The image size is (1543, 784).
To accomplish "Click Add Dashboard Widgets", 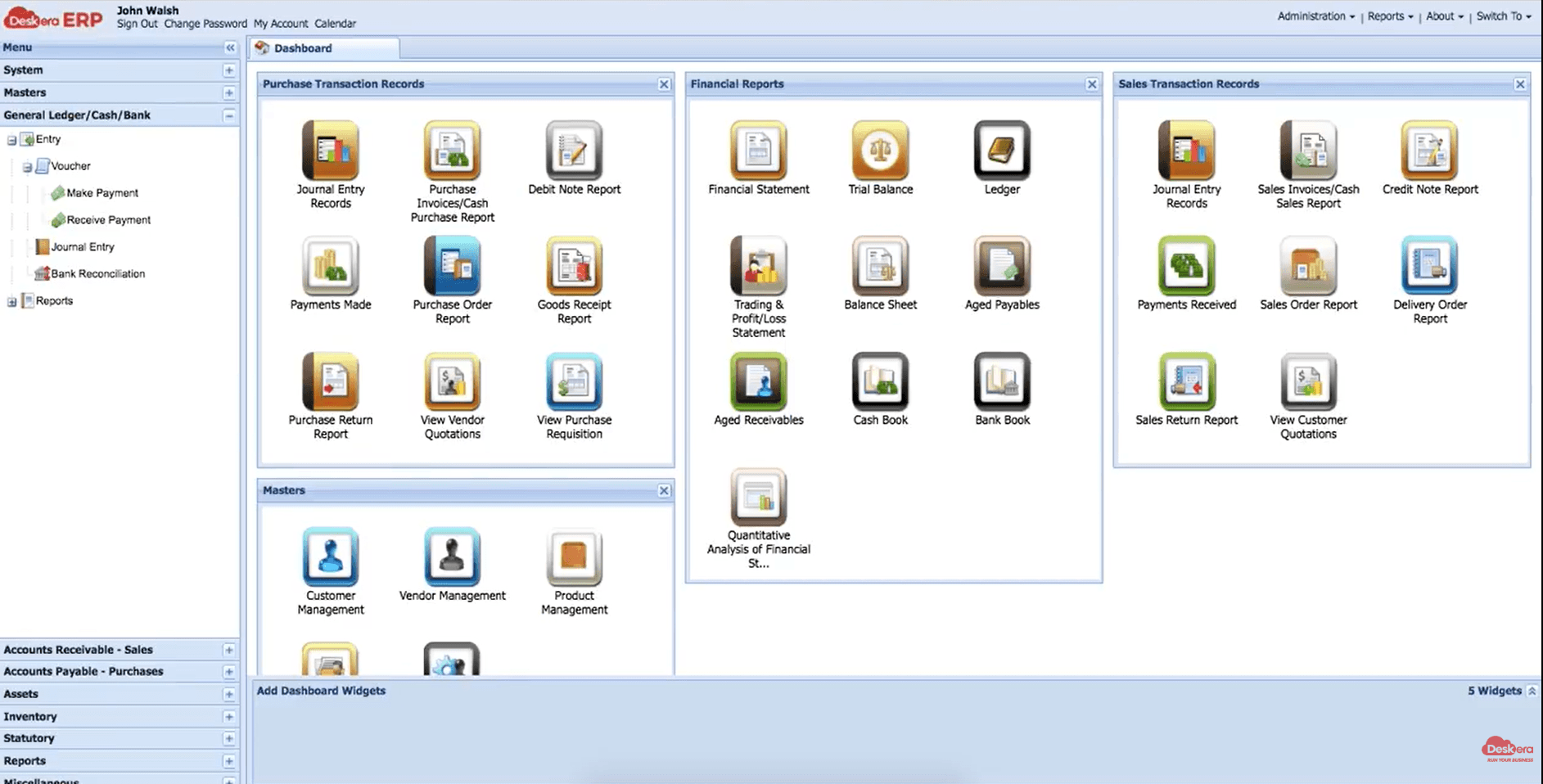I will click(321, 691).
